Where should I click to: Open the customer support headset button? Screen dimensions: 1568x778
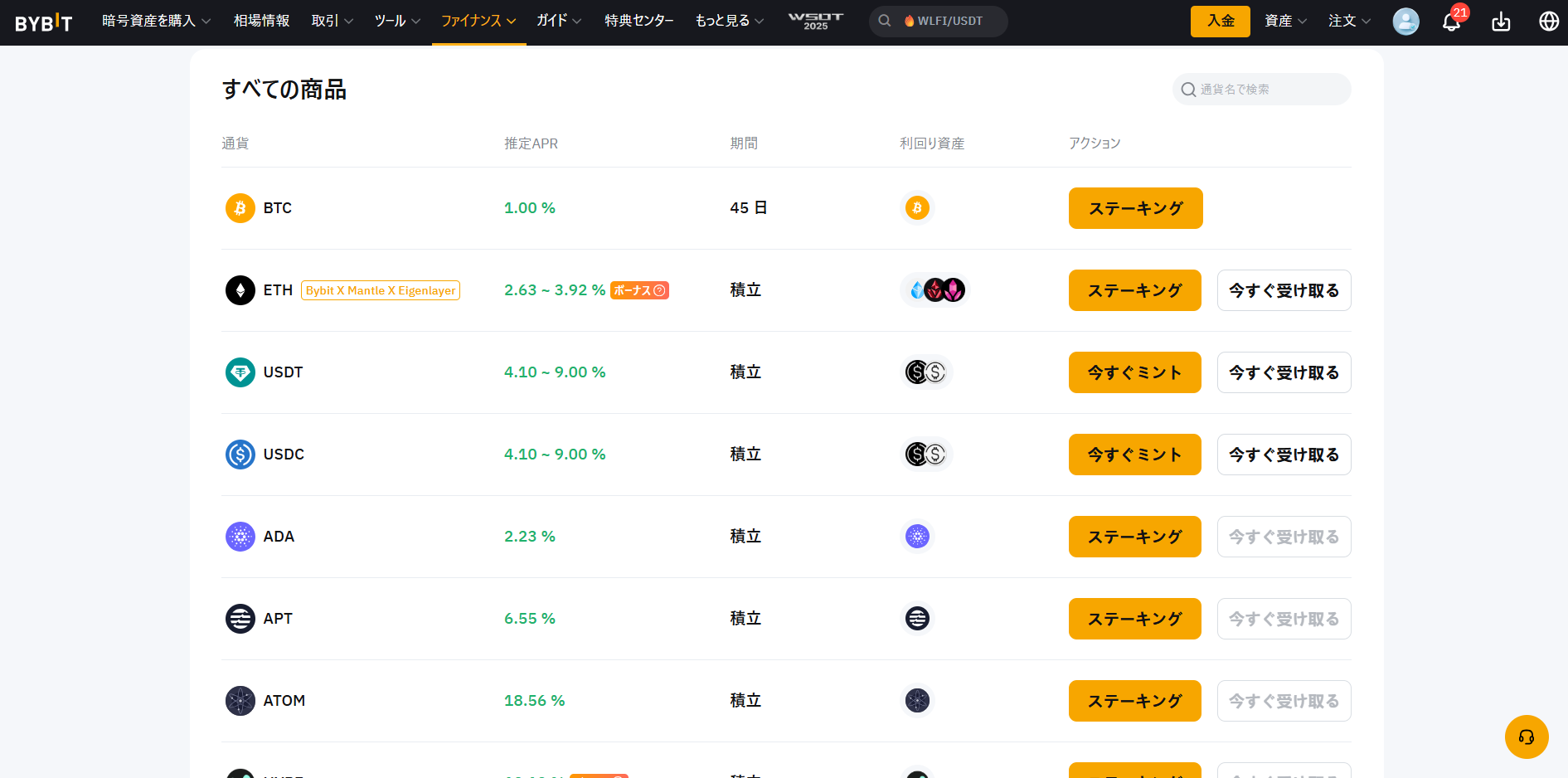tap(1526, 737)
